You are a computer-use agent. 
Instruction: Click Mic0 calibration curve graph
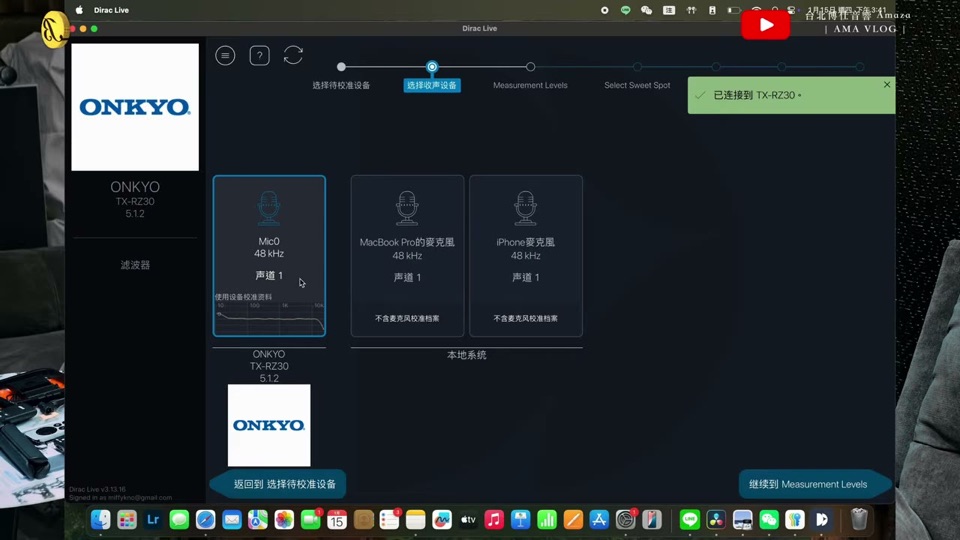tap(269, 317)
